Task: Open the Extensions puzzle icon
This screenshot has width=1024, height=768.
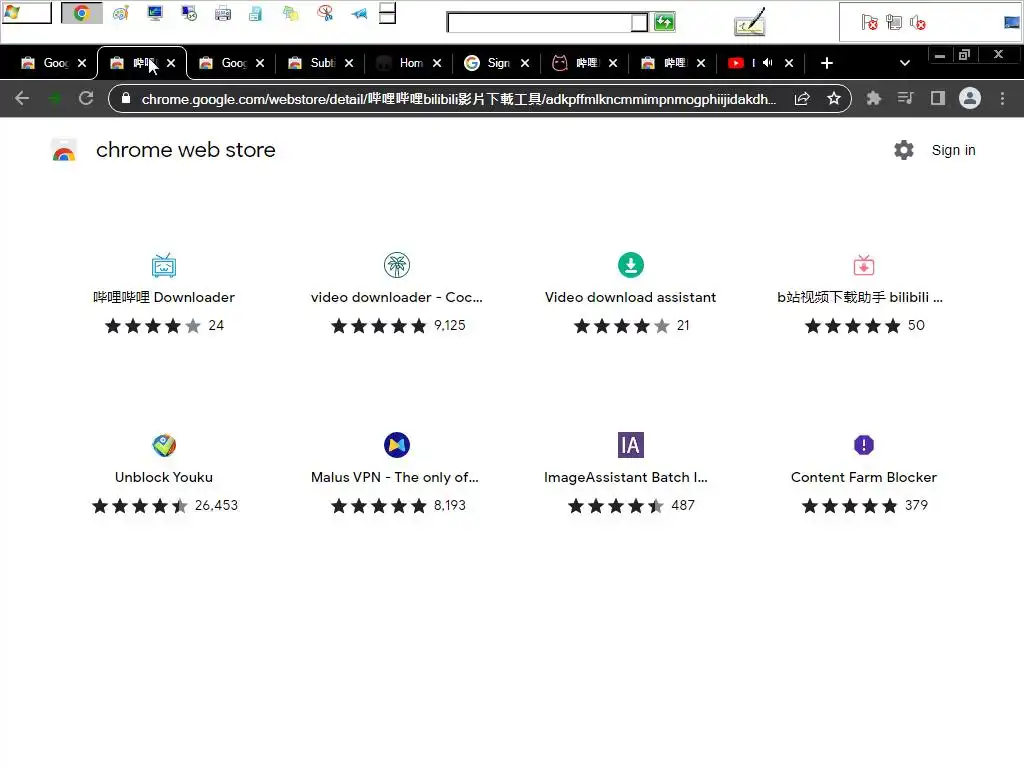Action: coord(873,99)
